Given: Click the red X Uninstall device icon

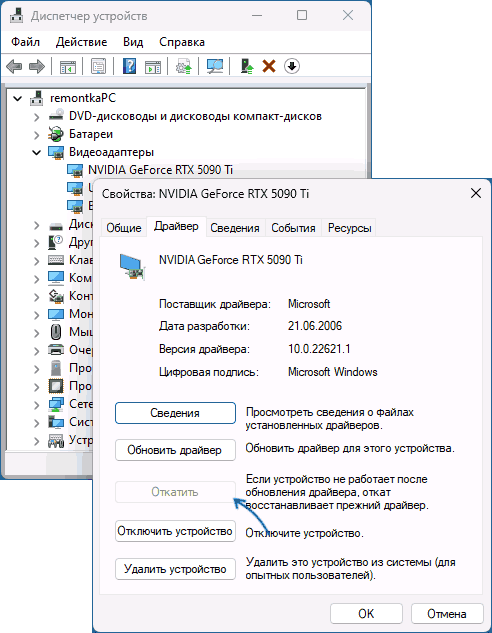Looking at the screenshot, I should 269,66.
